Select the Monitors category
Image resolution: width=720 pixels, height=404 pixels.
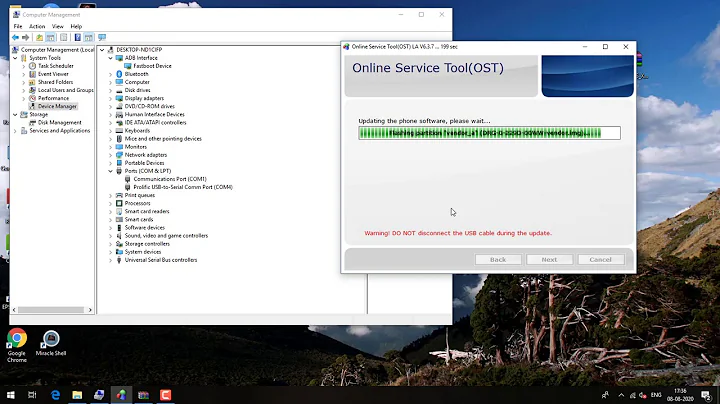pyautogui.click(x=136, y=147)
